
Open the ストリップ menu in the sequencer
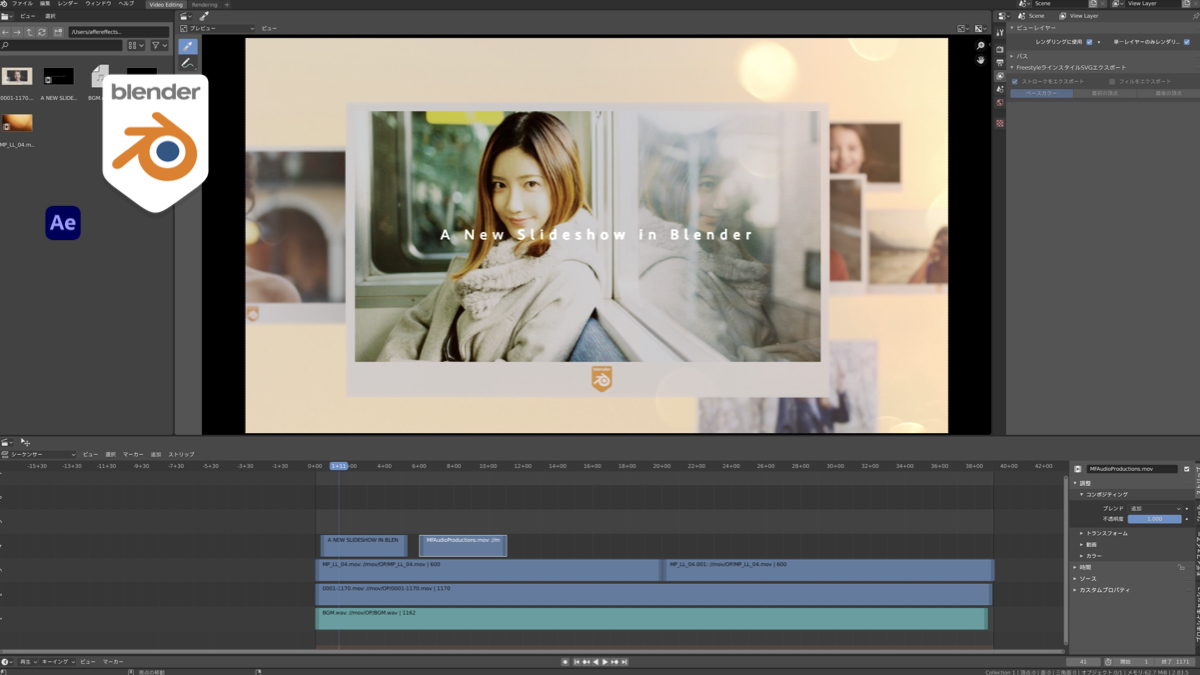(181, 454)
